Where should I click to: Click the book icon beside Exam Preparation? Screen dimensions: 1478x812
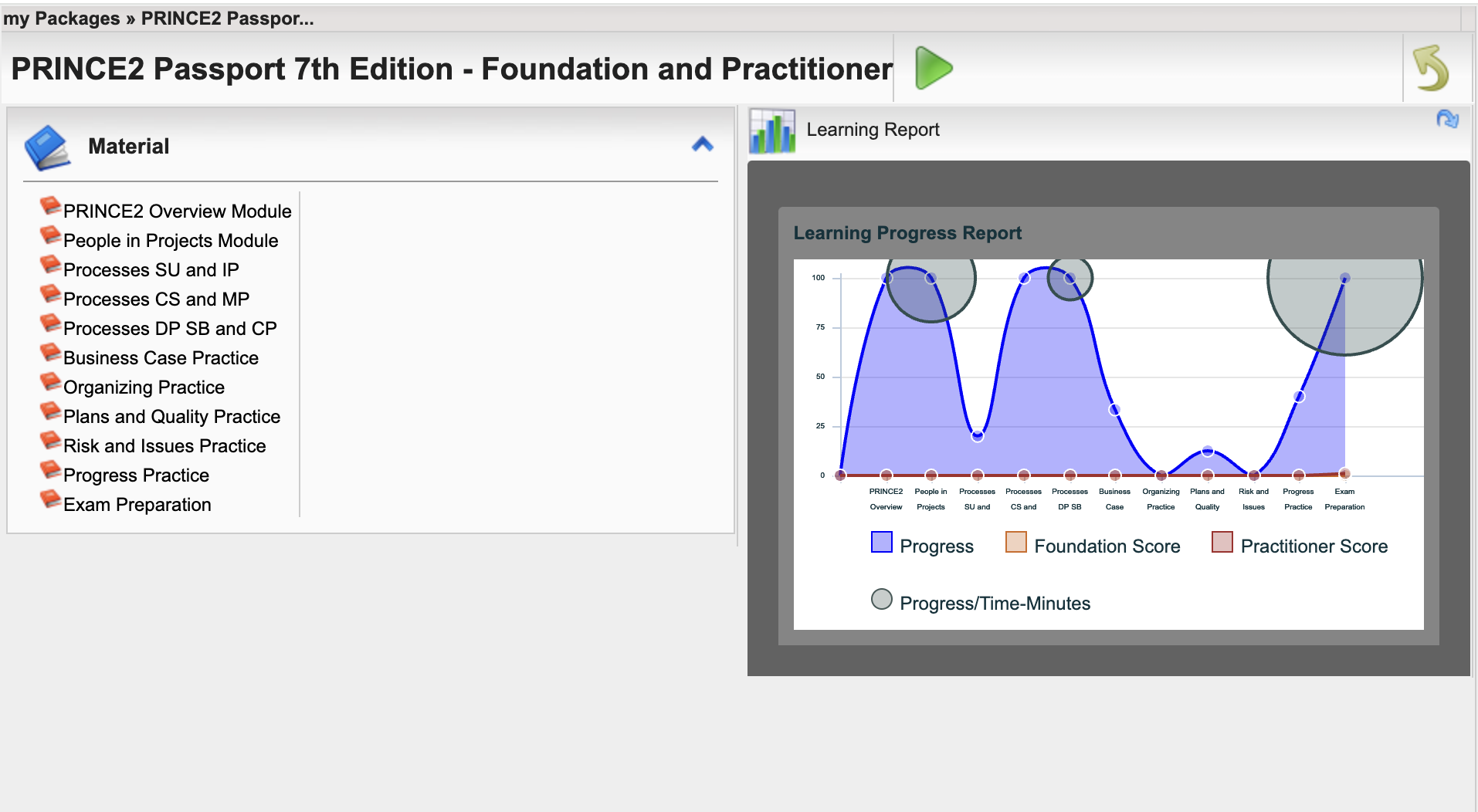50,499
